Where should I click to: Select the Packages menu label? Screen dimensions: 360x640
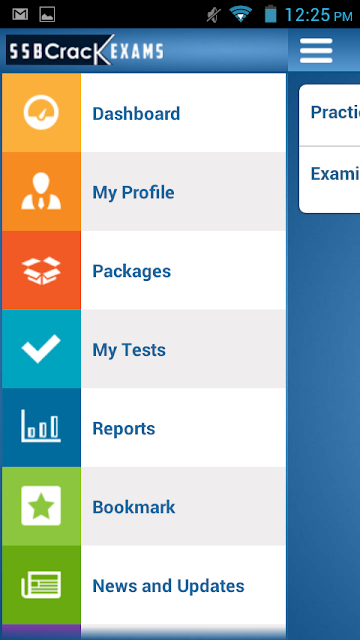(131, 271)
